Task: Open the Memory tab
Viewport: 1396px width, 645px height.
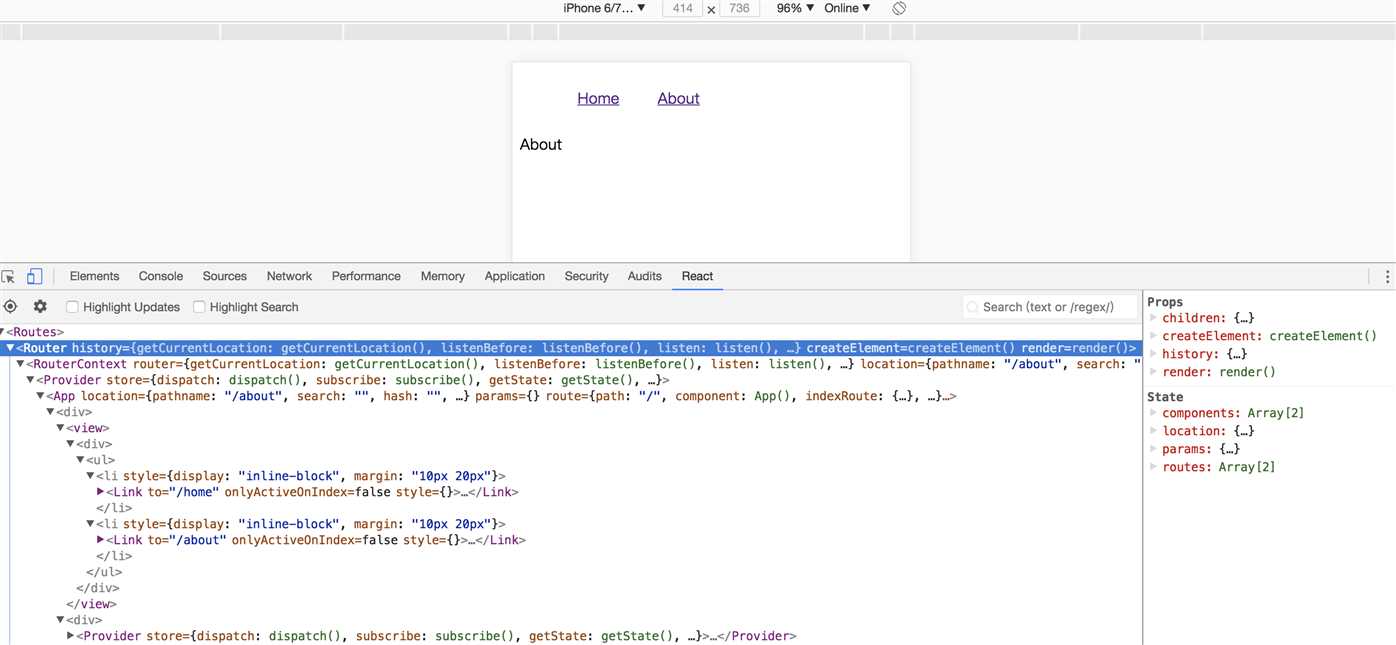Action: (x=442, y=277)
